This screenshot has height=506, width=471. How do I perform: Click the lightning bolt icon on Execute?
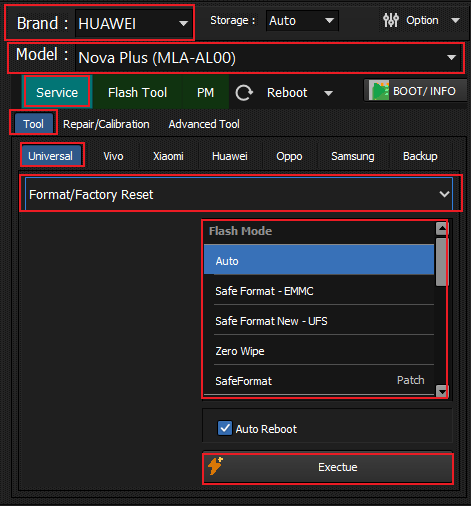(215, 466)
